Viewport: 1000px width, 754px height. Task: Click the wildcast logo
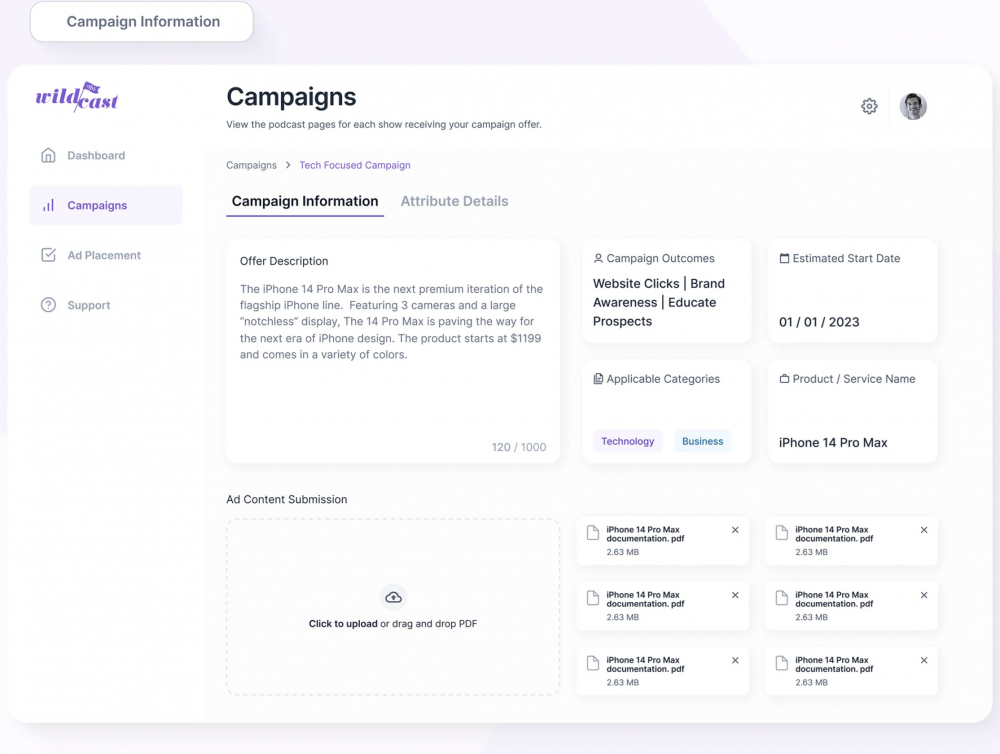coord(77,97)
